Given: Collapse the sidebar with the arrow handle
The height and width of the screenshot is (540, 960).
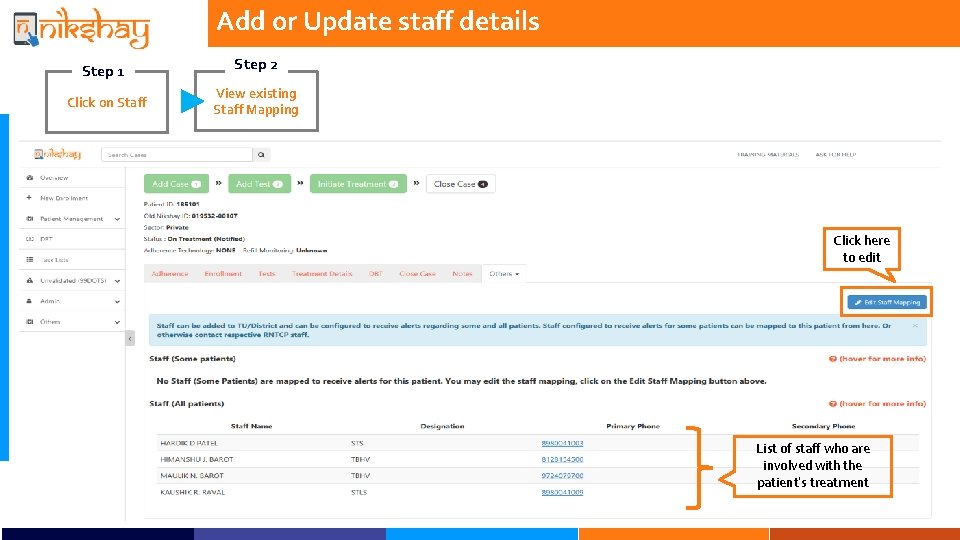Looking at the screenshot, I should pos(130,339).
